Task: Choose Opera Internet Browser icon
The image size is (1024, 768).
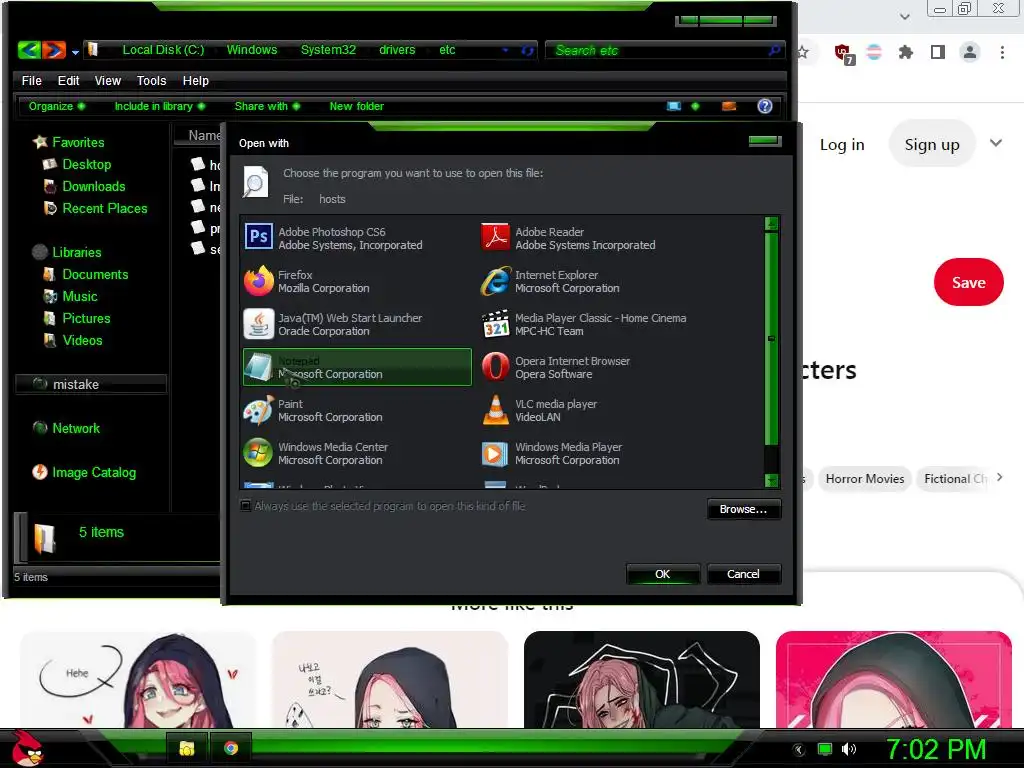Action: coord(496,366)
